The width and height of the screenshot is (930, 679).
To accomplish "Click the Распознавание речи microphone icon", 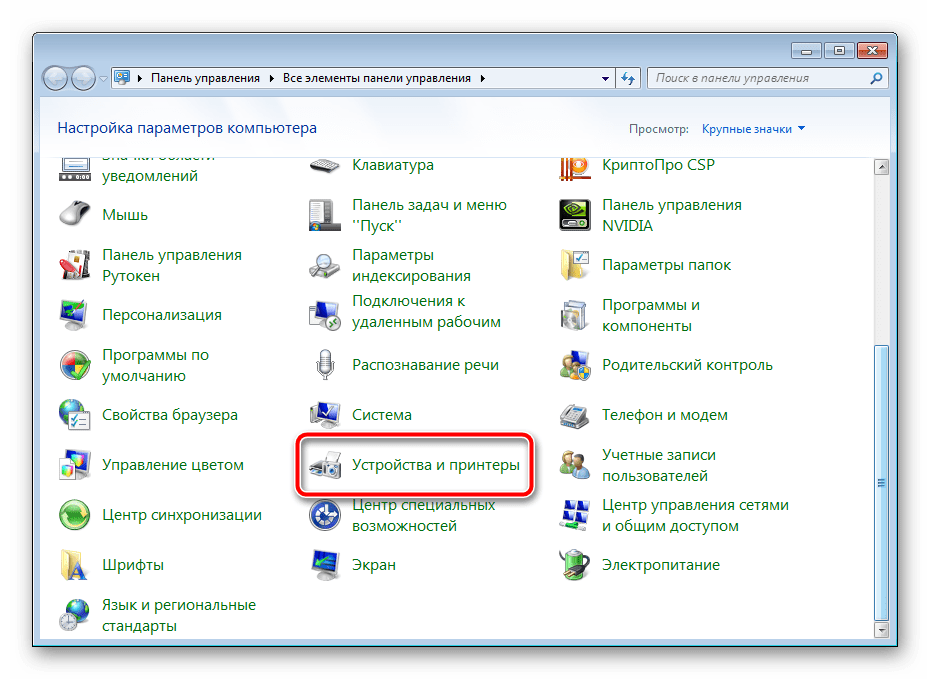I will 325,365.
